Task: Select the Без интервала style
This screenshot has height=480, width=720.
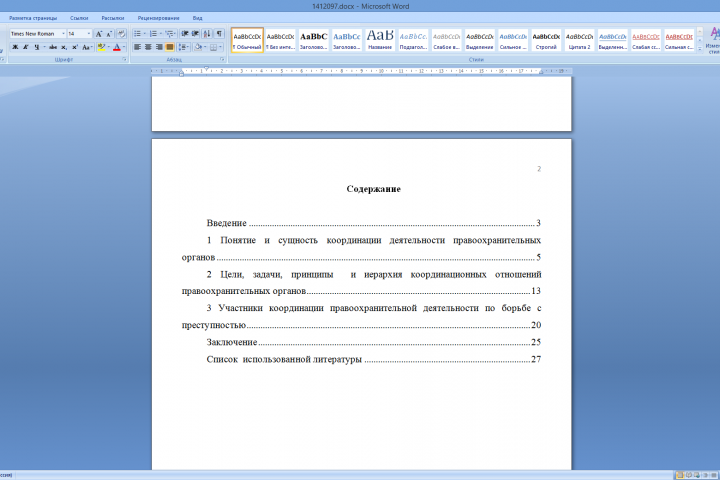Action: (280, 40)
